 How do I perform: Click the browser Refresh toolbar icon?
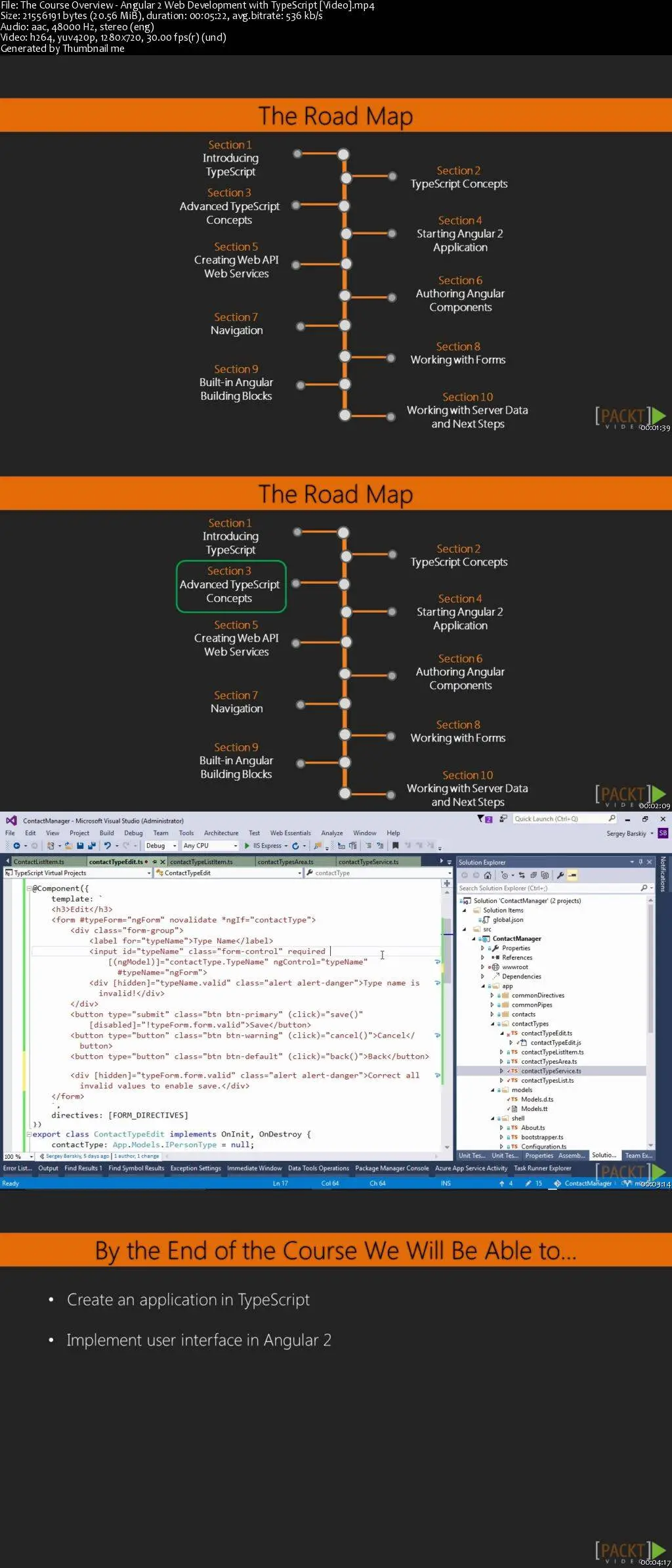(x=295, y=846)
